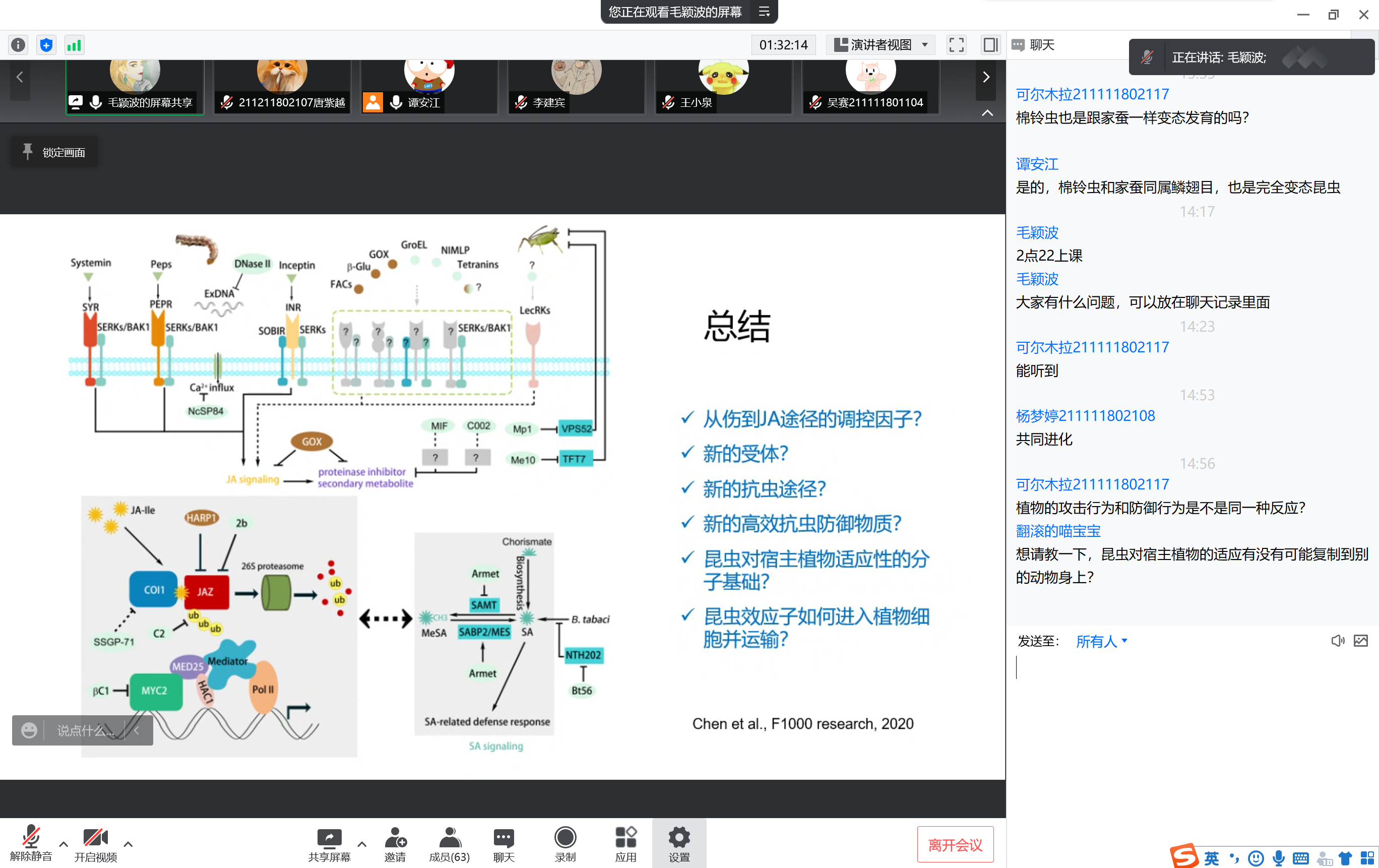Enter full screen mode
The width and height of the screenshot is (1379, 868).
(956, 45)
